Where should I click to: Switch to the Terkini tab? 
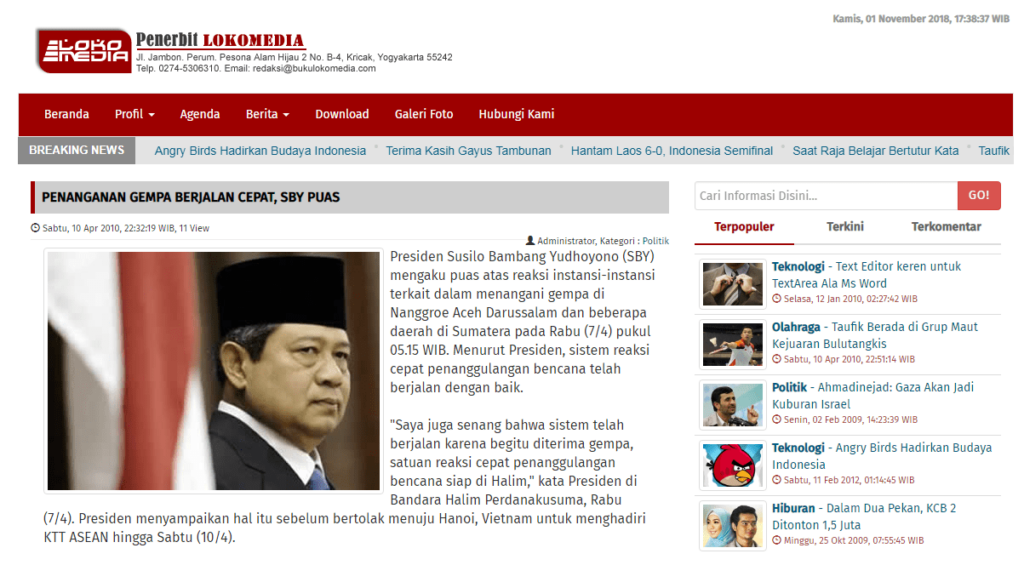[844, 227]
